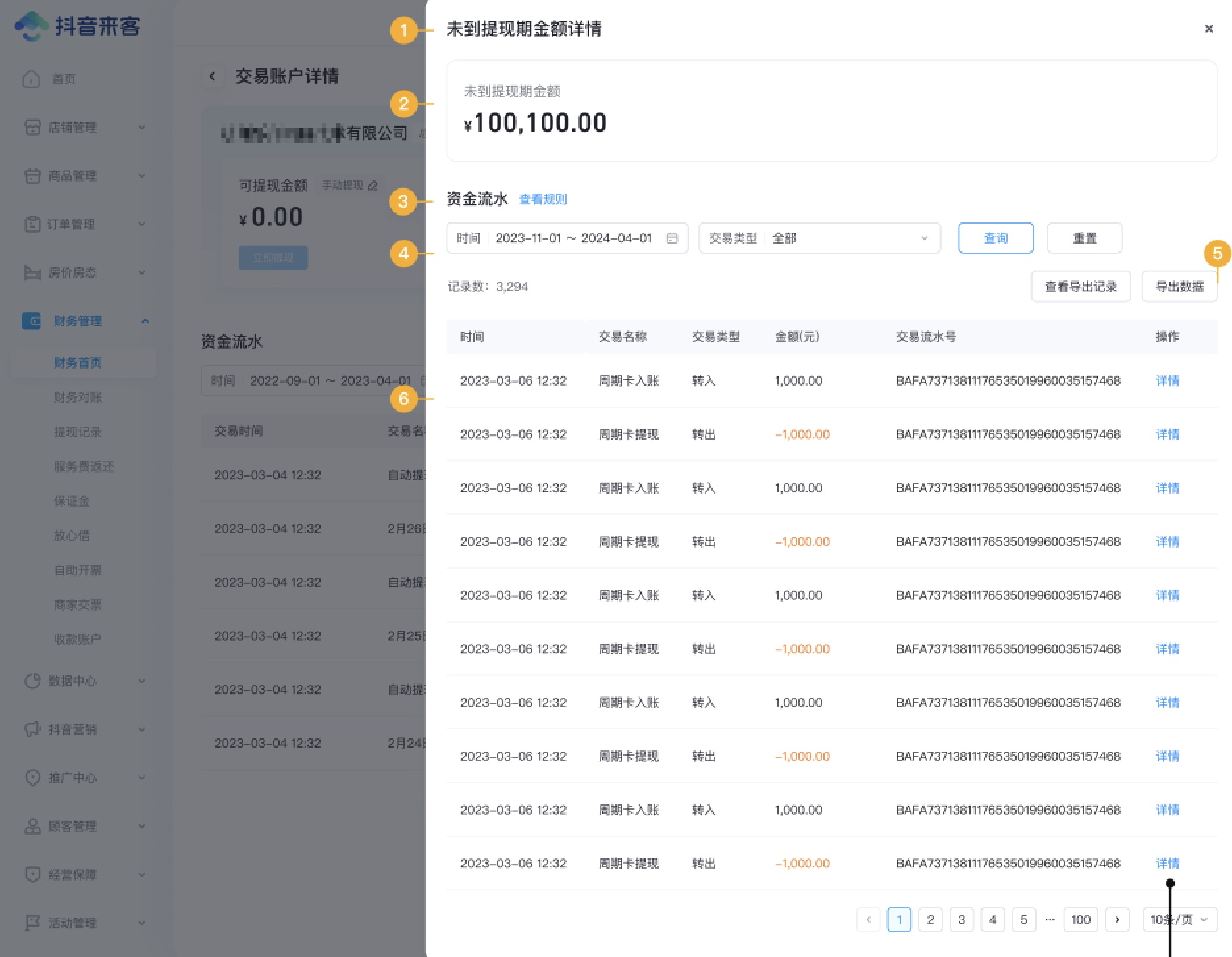Go to previous page with left arrow

click(x=868, y=919)
